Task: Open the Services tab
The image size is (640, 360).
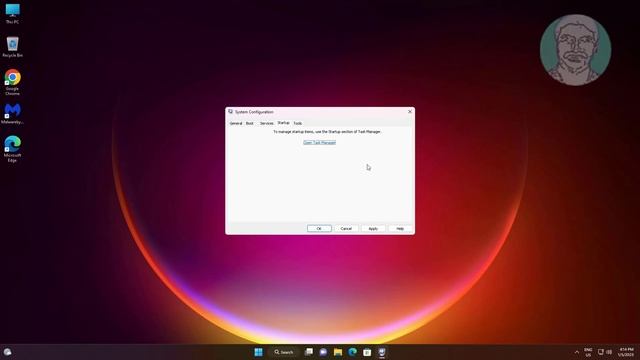Action: (267, 123)
